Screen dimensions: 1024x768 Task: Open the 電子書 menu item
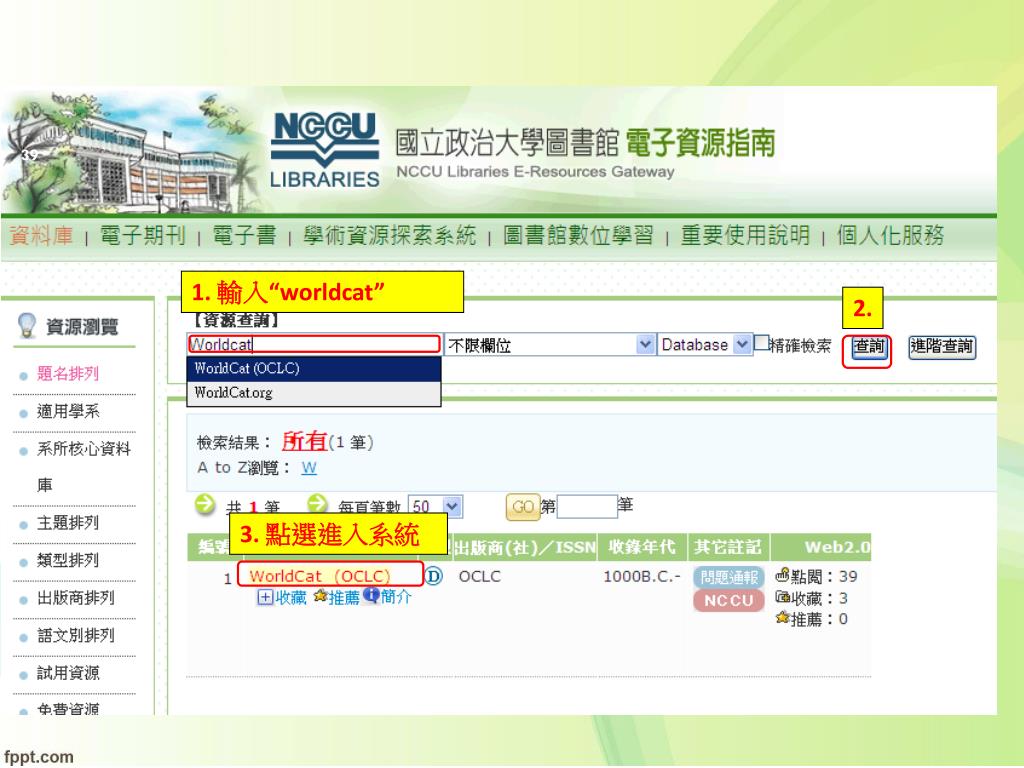(244, 235)
